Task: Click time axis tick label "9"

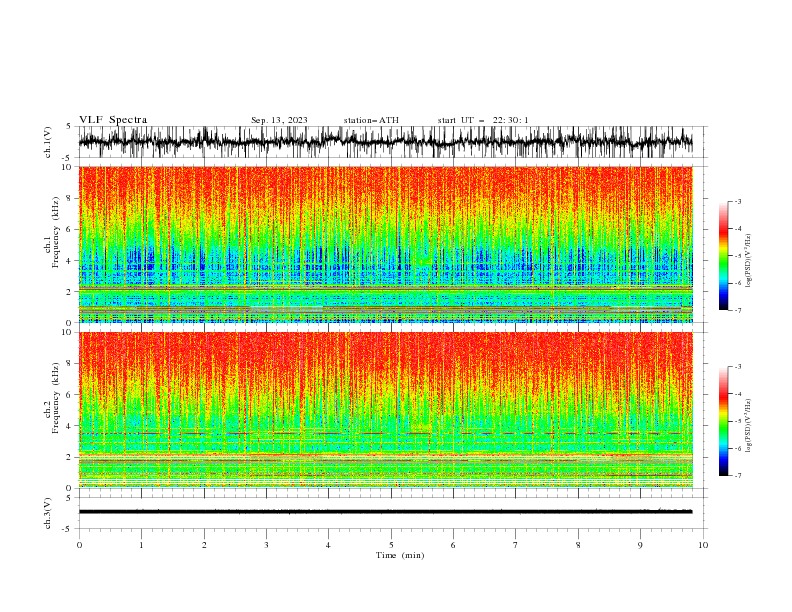Action: pyautogui.click(x=640, y=545)
